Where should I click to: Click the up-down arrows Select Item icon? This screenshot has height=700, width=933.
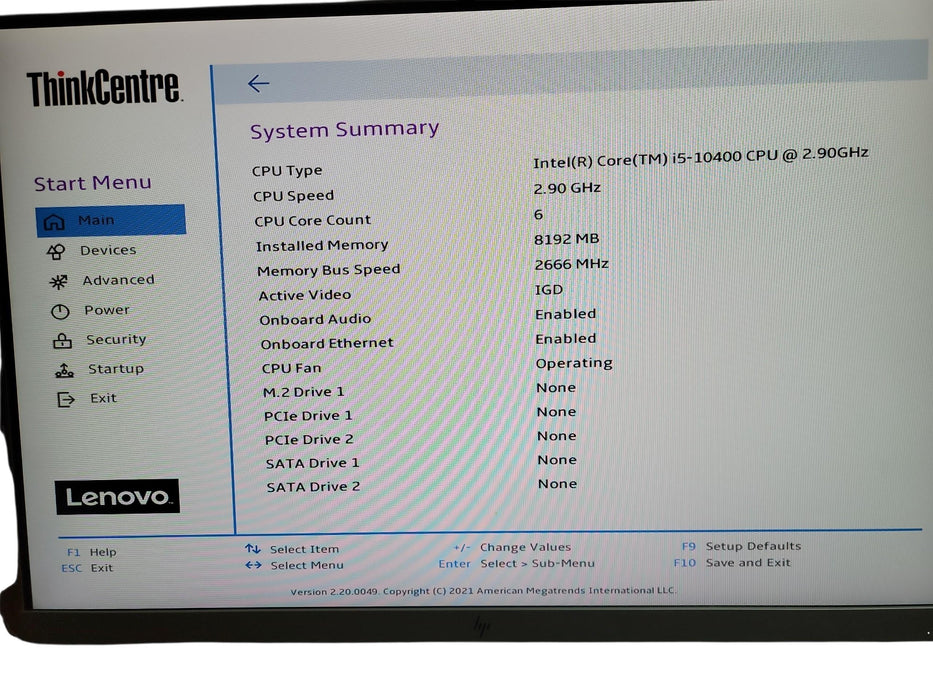(253, 549)
